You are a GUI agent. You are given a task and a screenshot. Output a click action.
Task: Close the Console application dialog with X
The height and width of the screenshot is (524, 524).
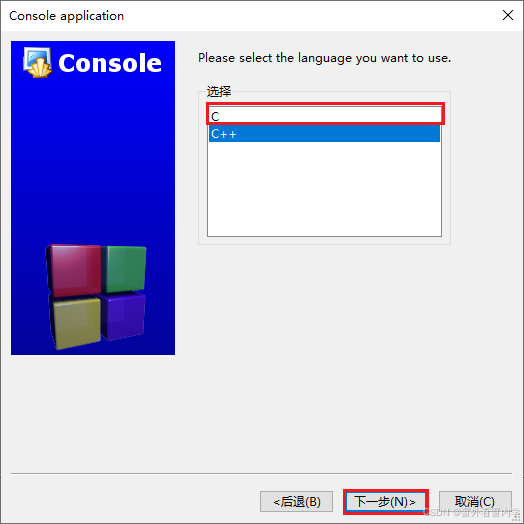(x=508, y=15)
